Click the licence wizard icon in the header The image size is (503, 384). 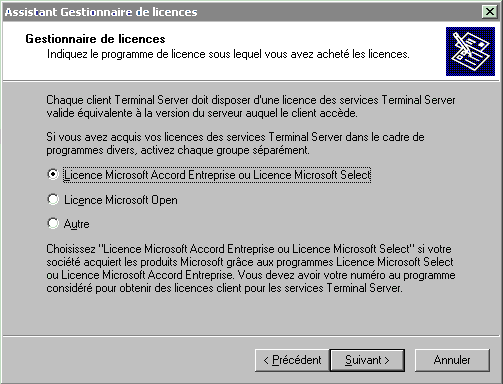click(x=470, y=51)
